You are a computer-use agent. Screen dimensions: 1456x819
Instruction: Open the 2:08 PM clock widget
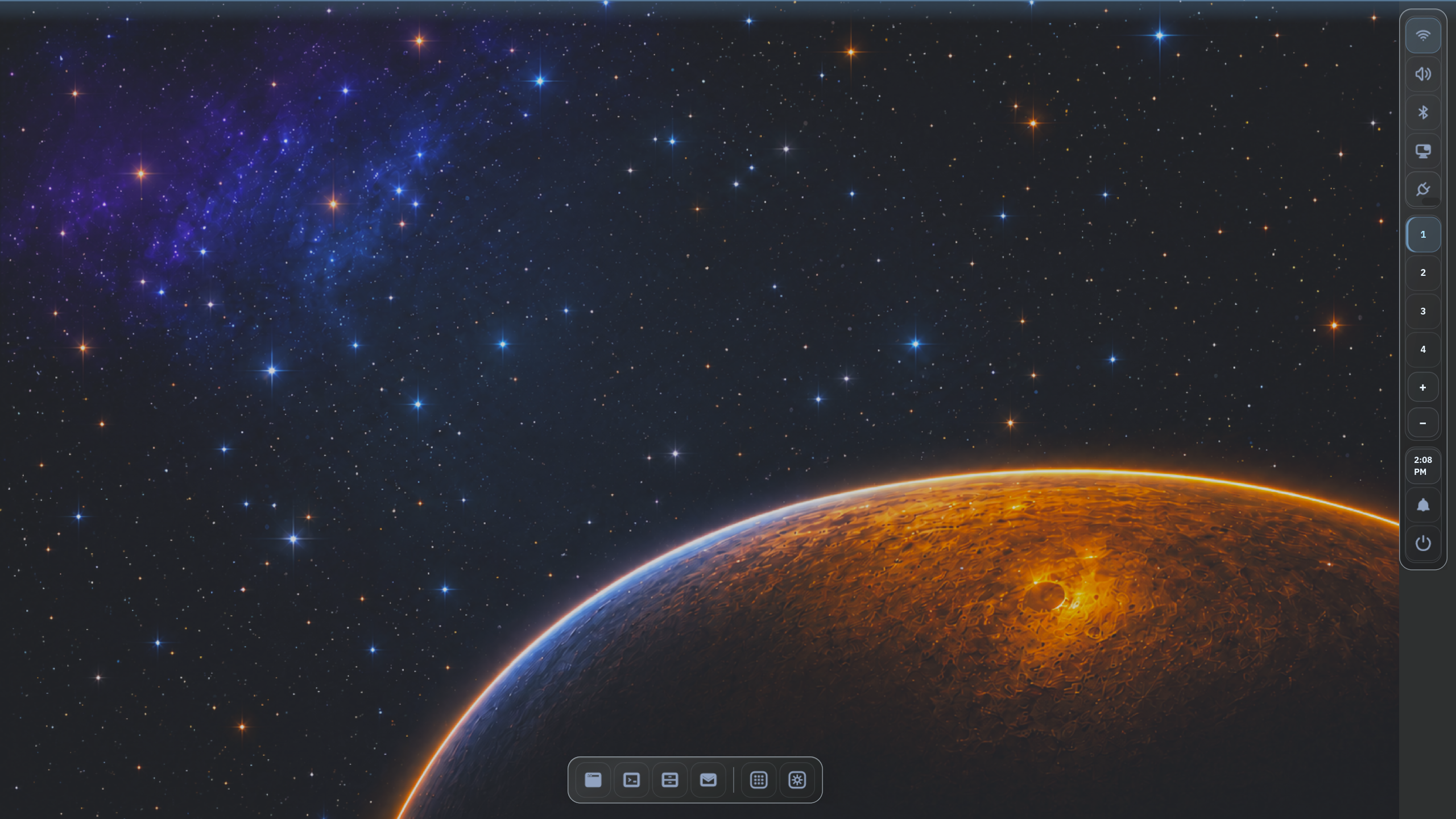point(1422,466)
